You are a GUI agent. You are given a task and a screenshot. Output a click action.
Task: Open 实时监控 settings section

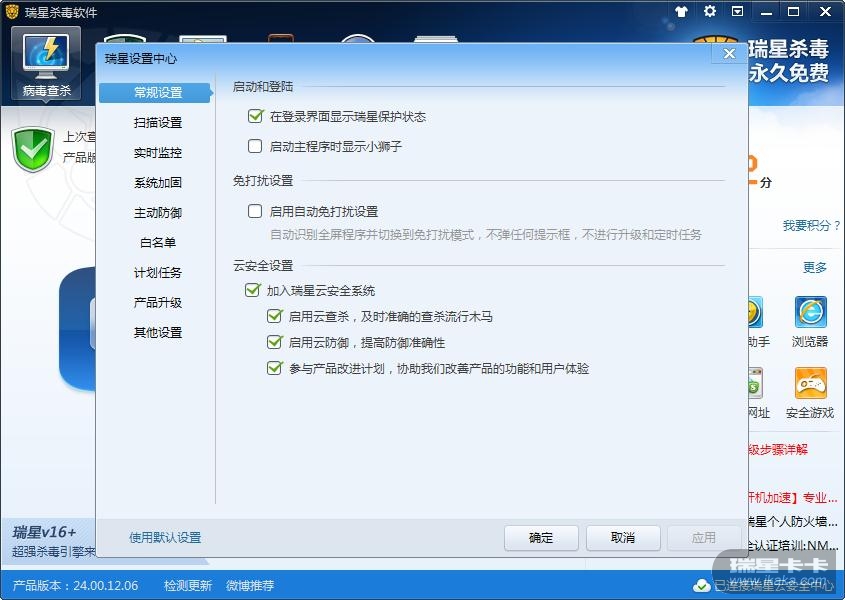coord(158,153)
